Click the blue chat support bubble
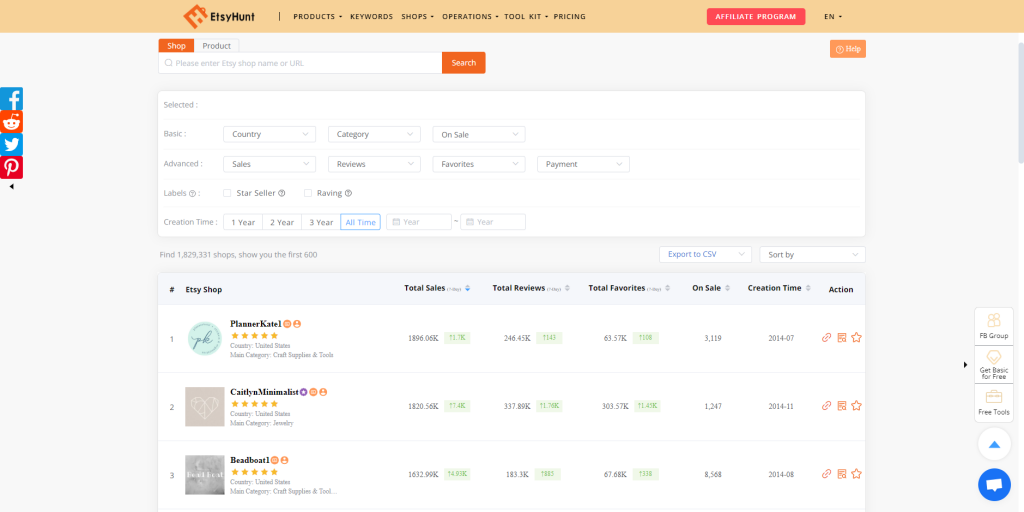Viewport: 1024px width, 512px height. 993,485
